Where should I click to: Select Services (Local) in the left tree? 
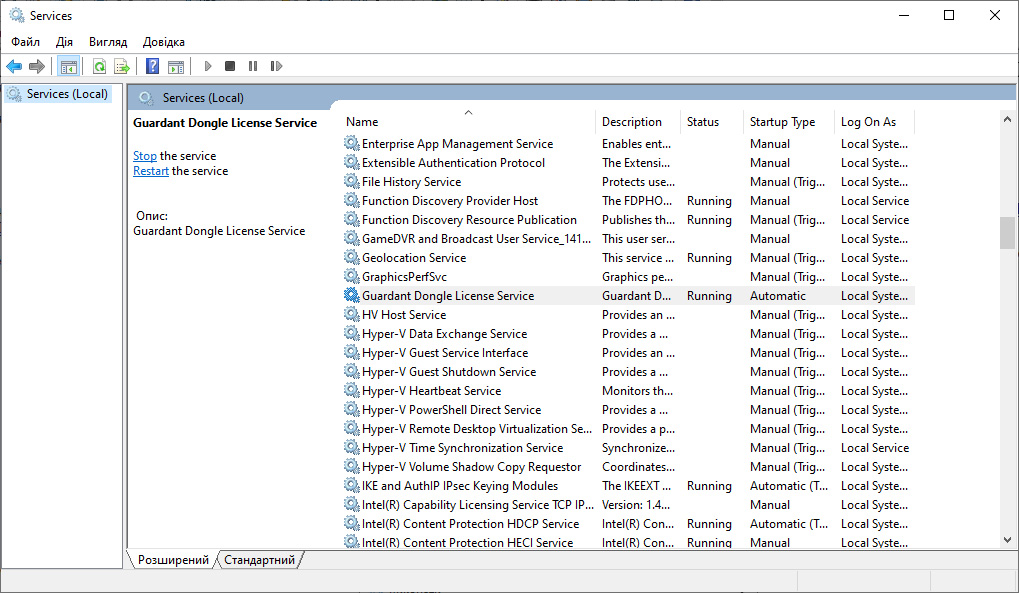(x=58, y=94)
